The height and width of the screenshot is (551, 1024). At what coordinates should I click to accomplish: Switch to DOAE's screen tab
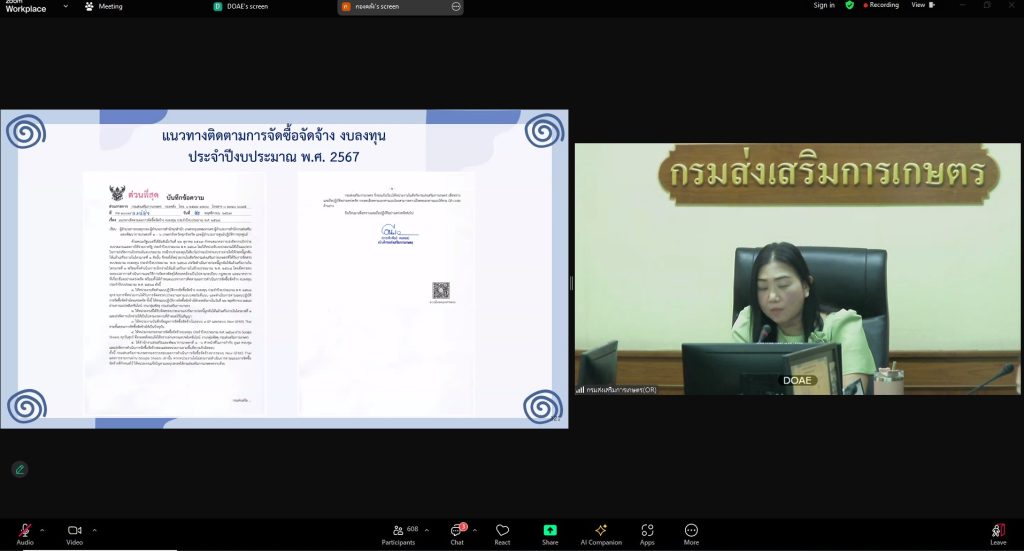pyautogui.click(x=242, y=6)
